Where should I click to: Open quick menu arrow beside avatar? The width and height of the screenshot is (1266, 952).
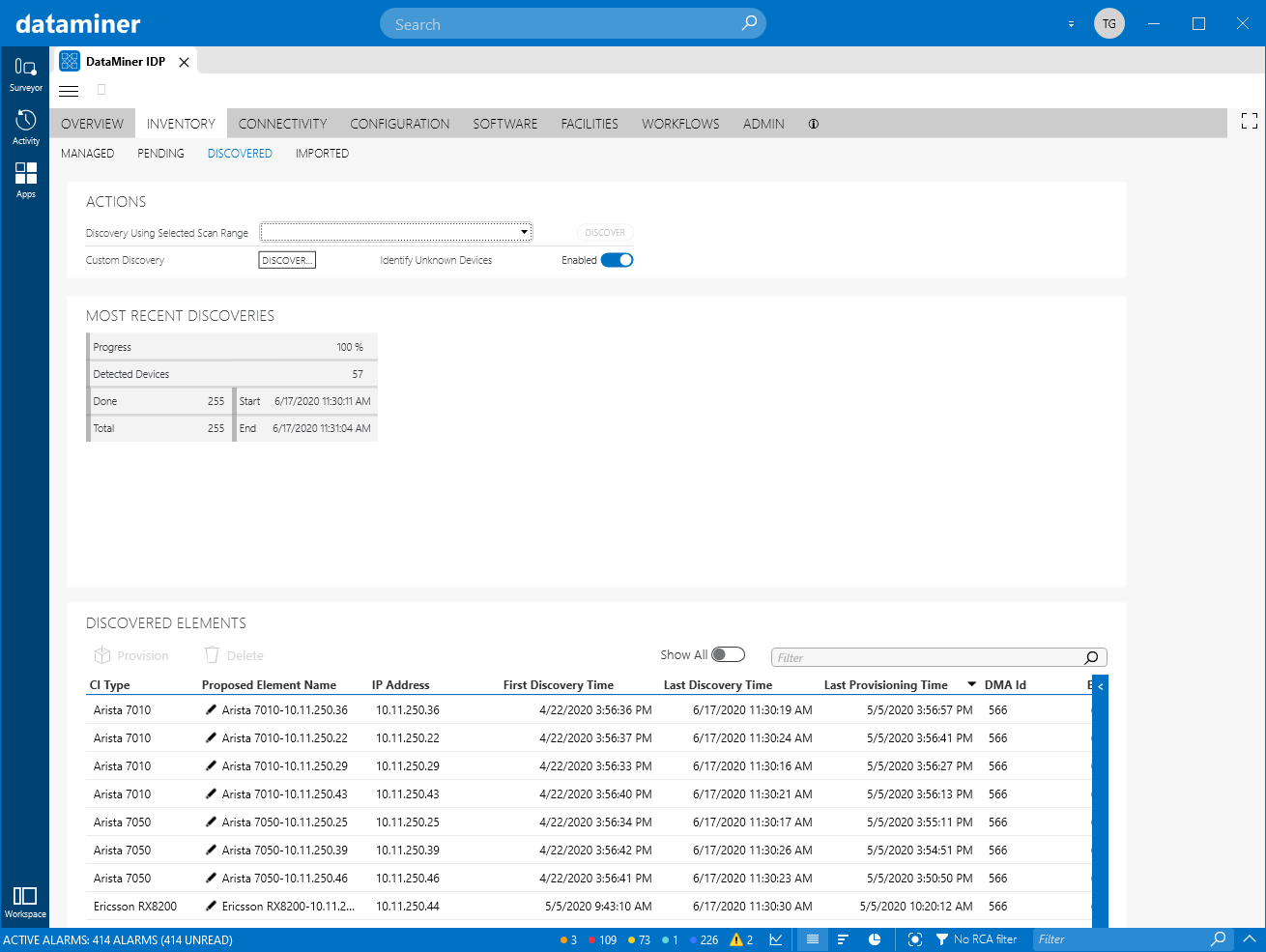pos(1071,24)
